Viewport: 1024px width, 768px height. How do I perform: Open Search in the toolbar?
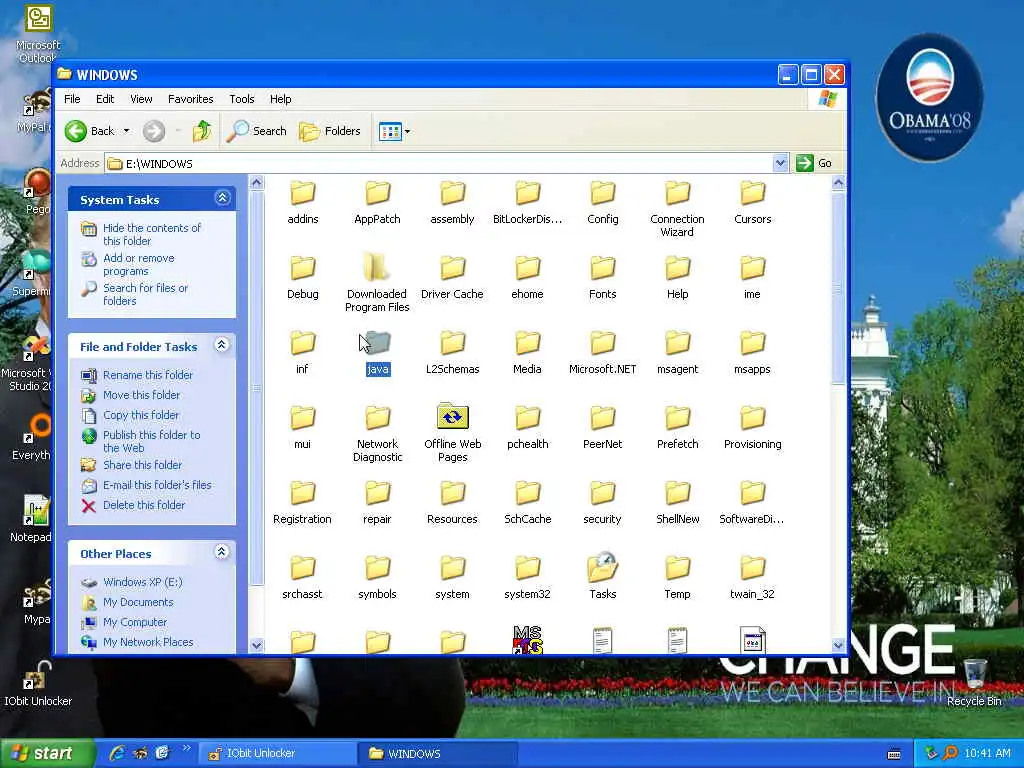click(257, 131)
